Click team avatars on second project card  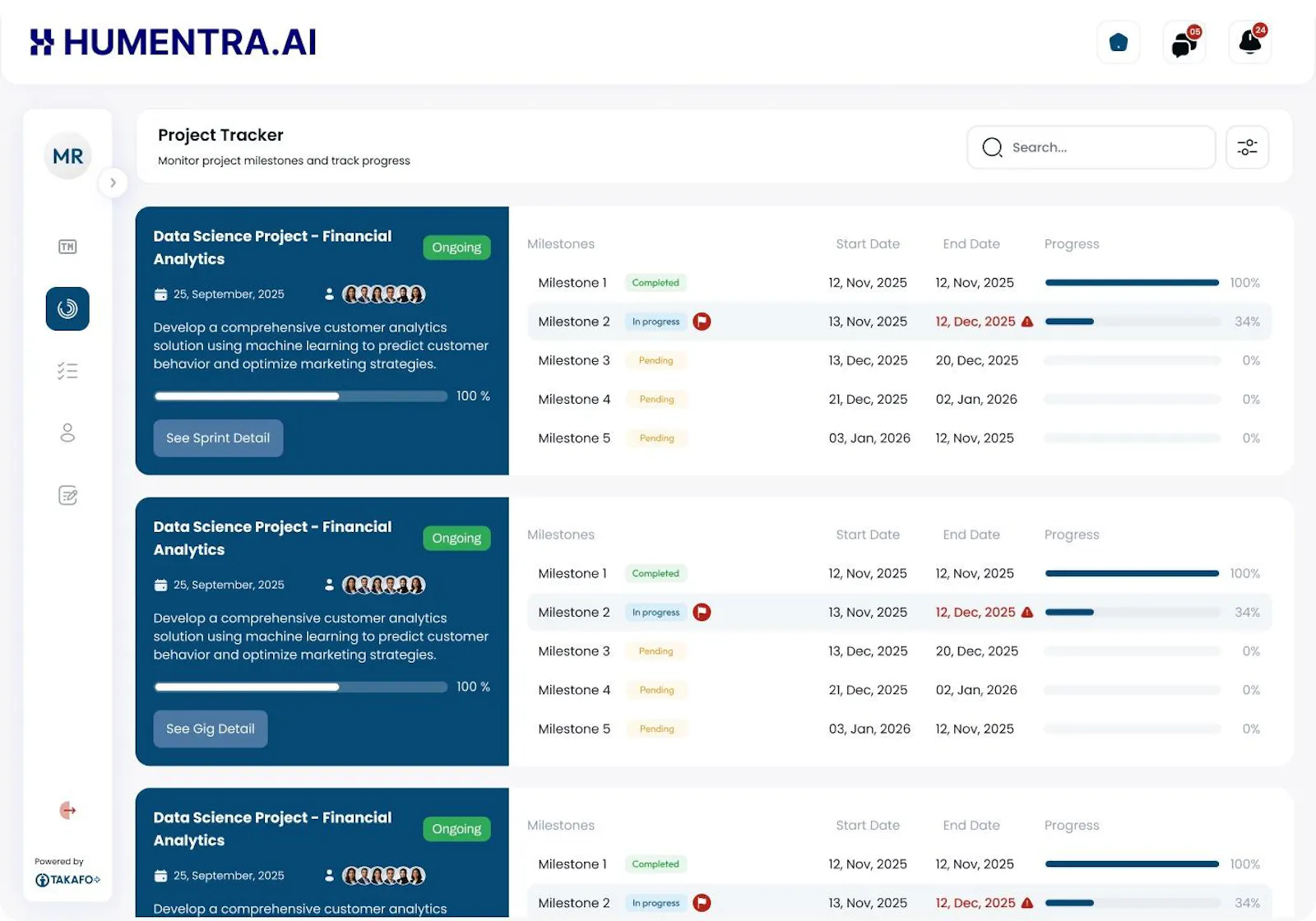click(384, 585)
